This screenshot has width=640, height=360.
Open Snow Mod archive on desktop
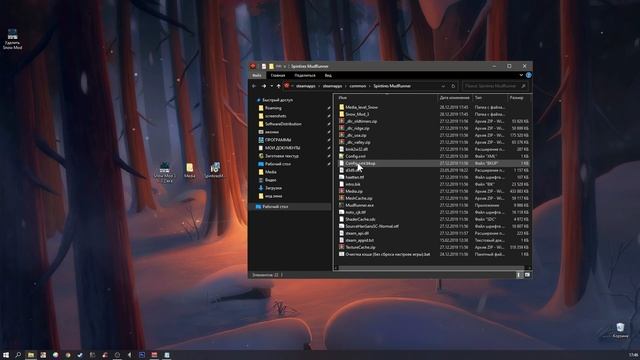[164, 172]
